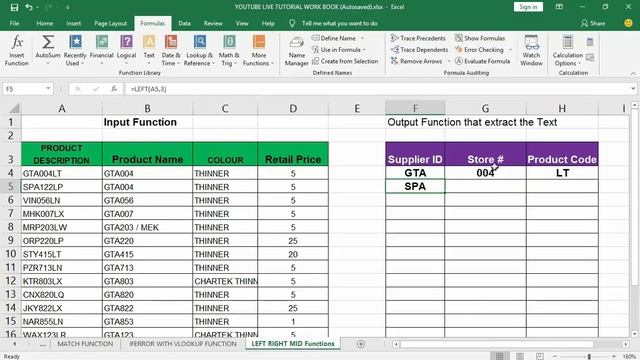Click the Select All corner triangle
The image size is (640, 360).
pyautogui.click(x=14, y=108)
